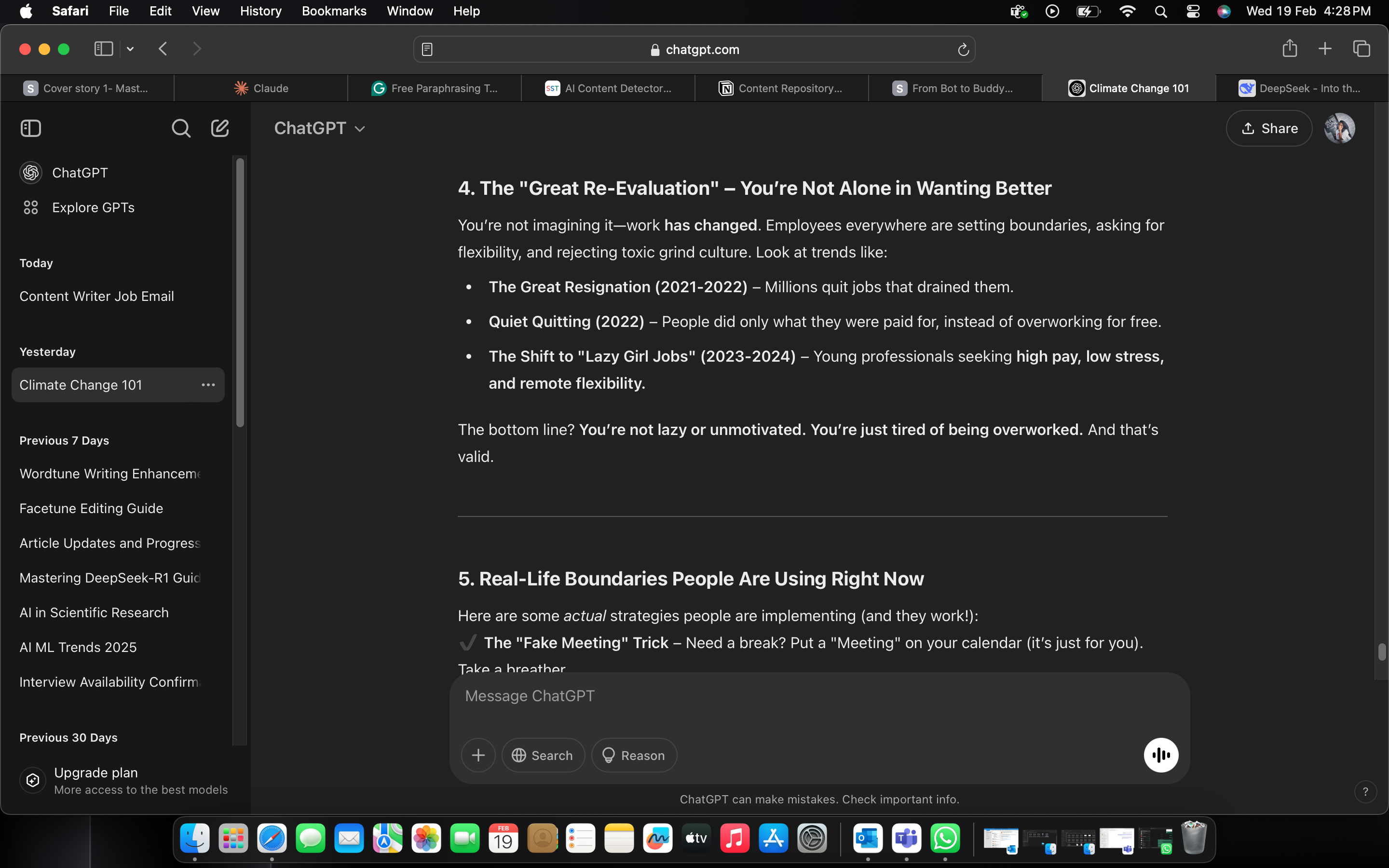Image resolution: width=1389 pixels, height=868 pixels.
Task: Switch to Cover story 1 tab
Action: [x=87, y=88]
